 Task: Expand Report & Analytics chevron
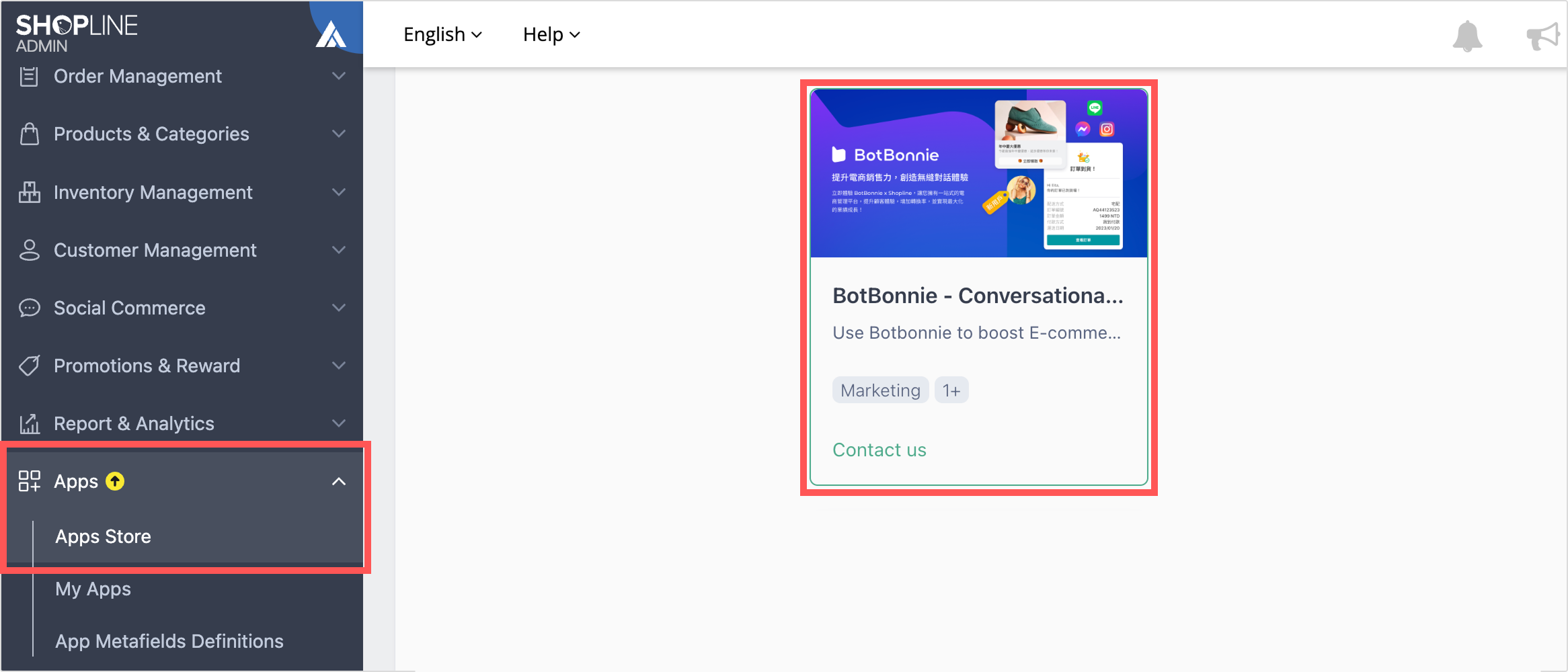coord(339,423)
